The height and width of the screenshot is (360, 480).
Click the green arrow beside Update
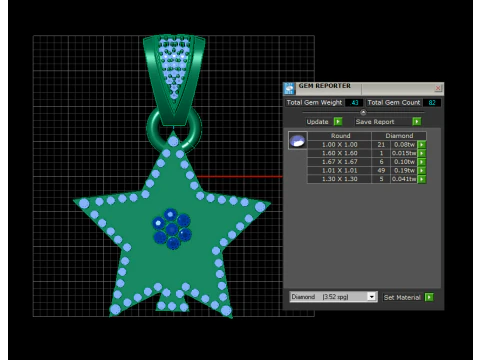tap(338, 121)
